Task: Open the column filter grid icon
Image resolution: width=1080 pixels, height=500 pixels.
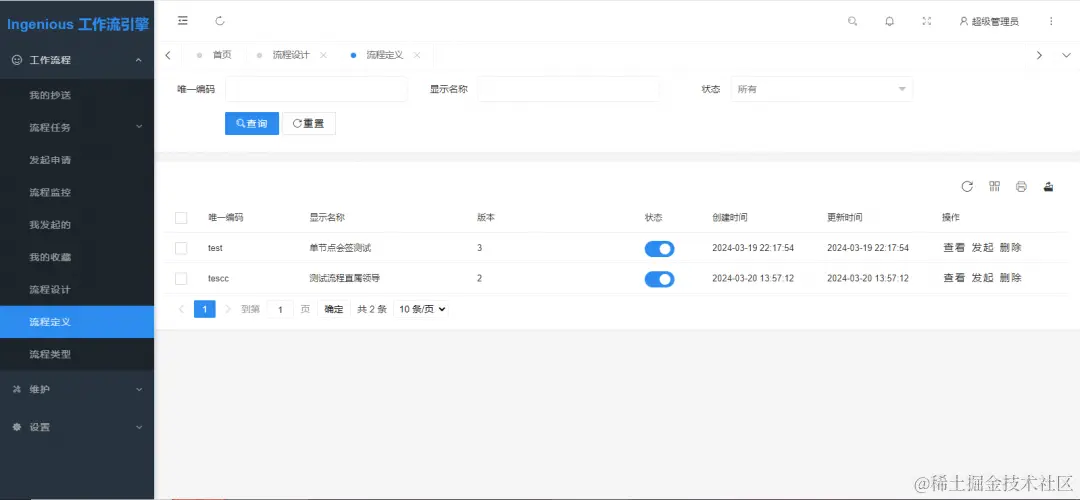Action: (x=994, y=187)
